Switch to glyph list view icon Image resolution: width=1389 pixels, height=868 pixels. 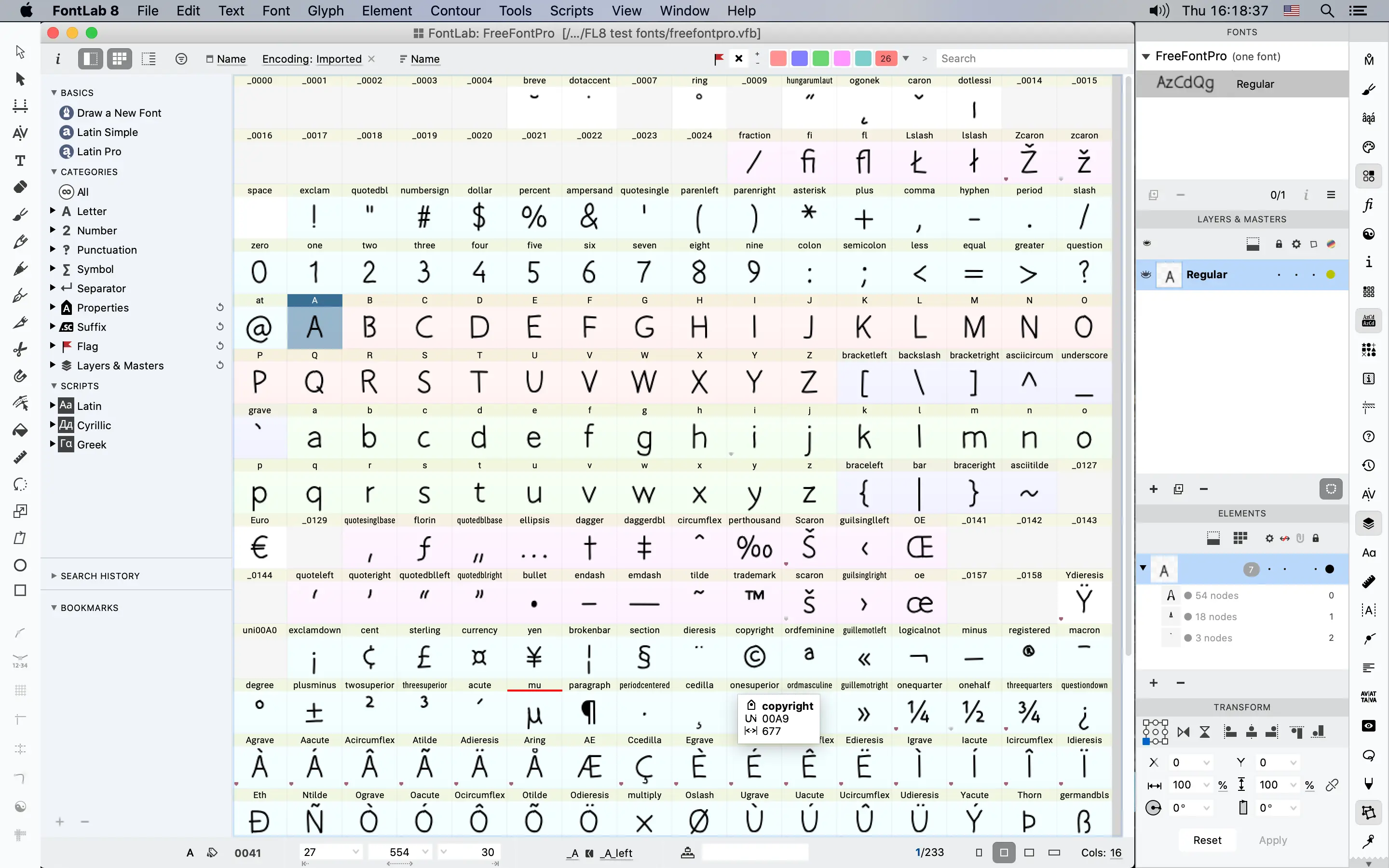(x=149, y=58)
